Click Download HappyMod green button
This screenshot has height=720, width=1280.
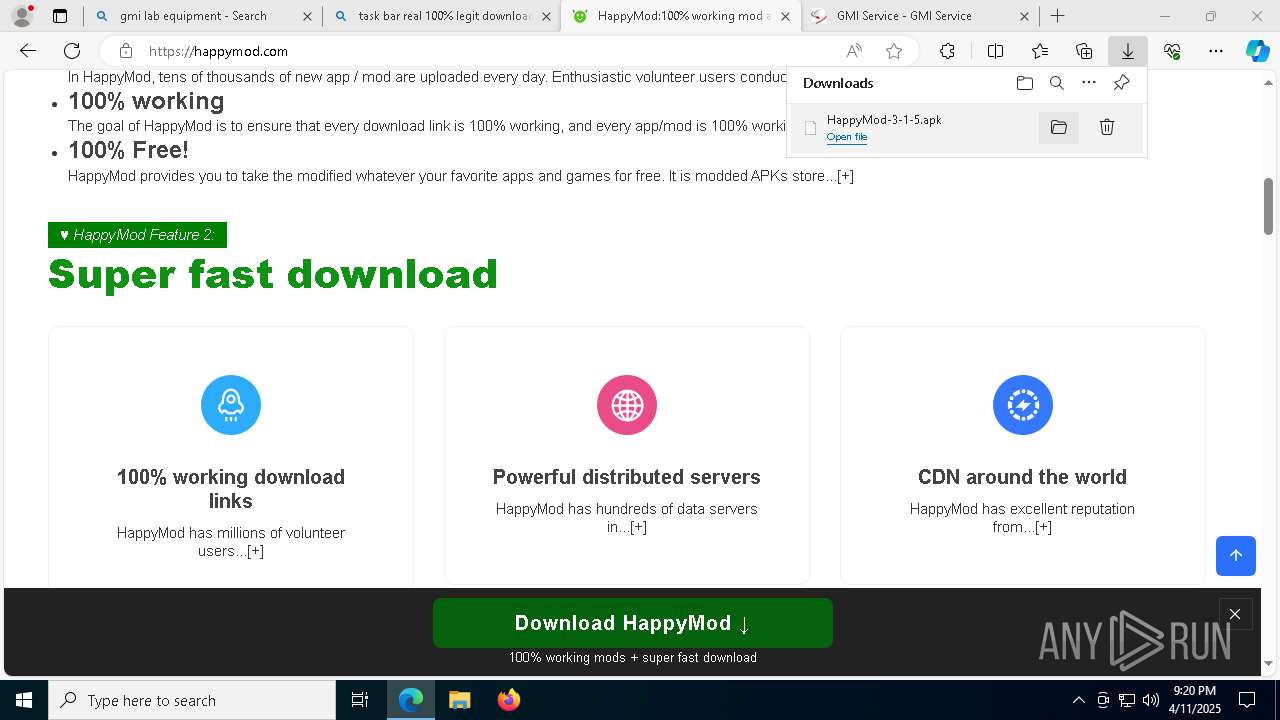click(633, 623)
